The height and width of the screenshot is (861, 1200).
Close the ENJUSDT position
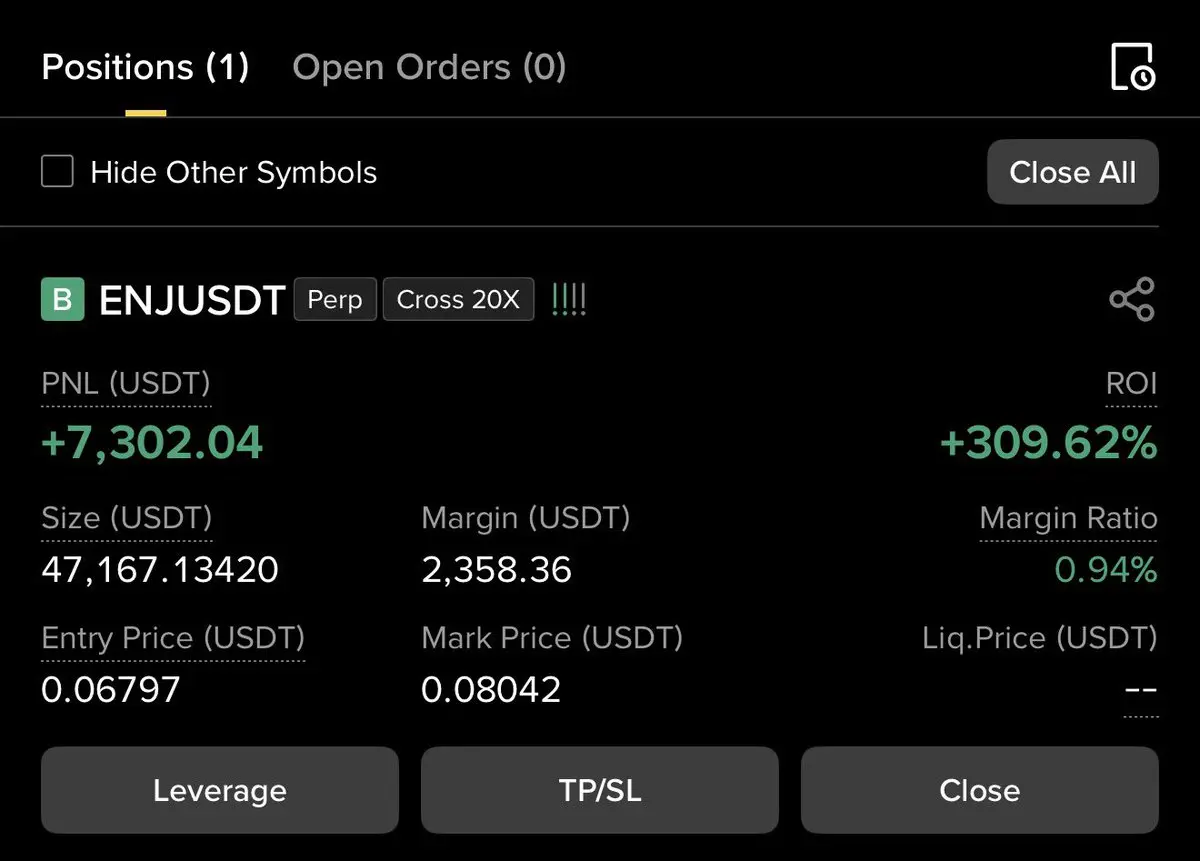click(980, 790)
